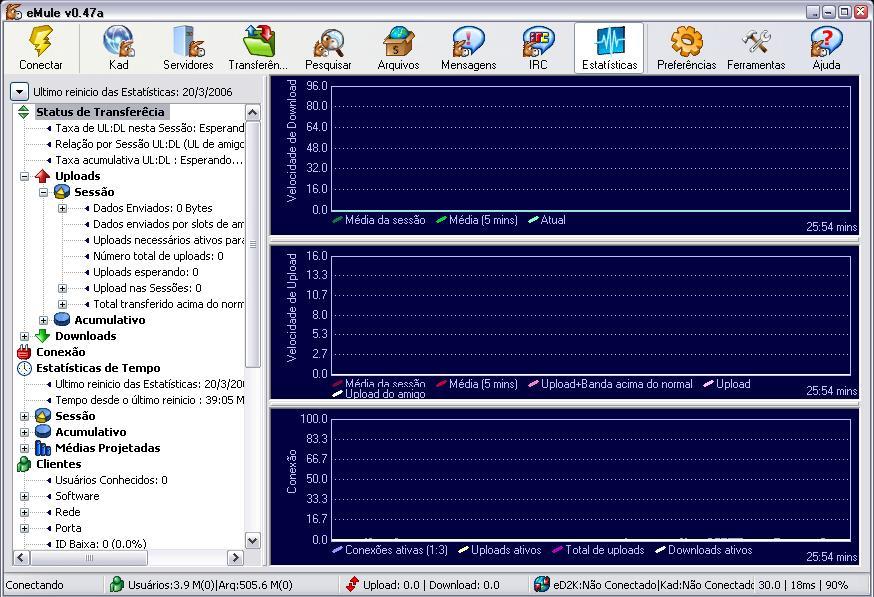Expand the Médias Projetadas node
874x597 pixels.
(25, 449)
